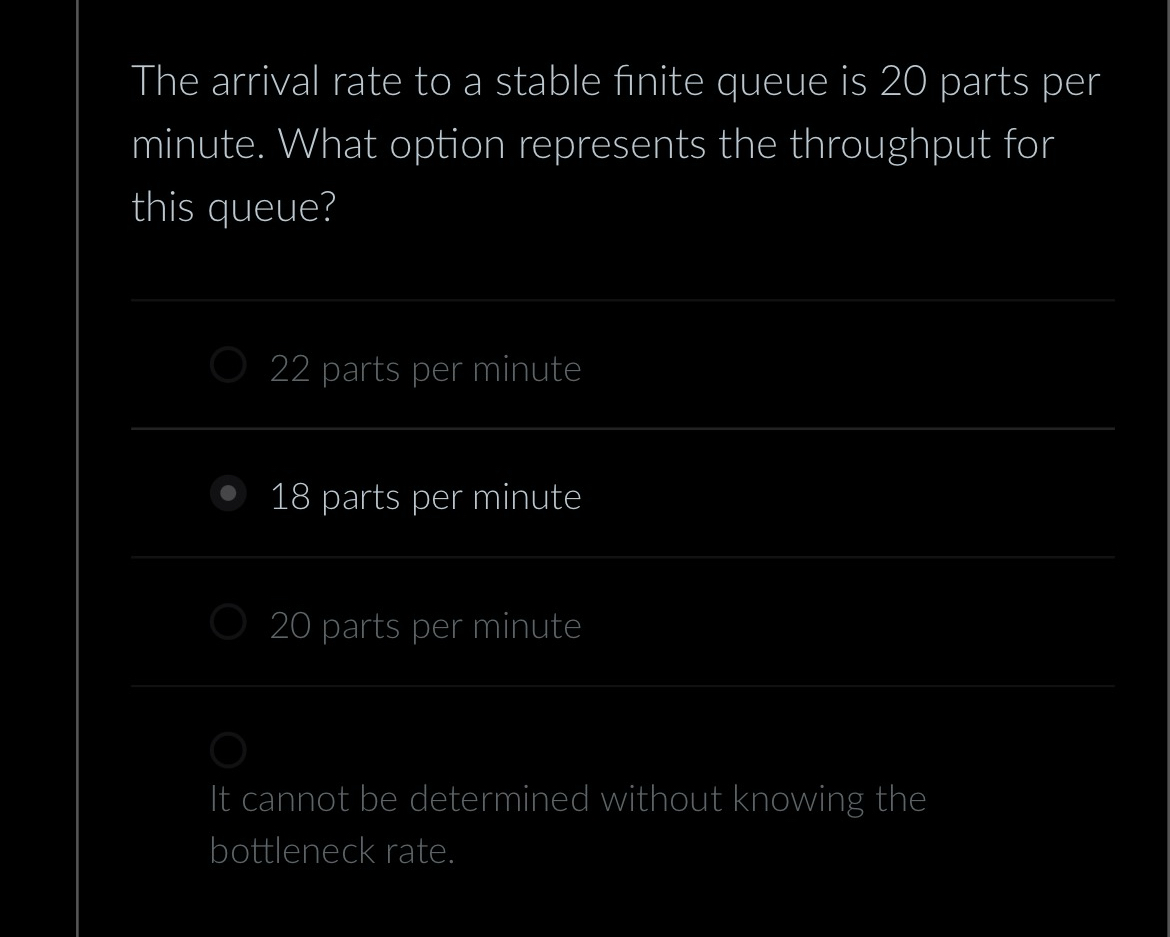
Task: Click the 18 parts per minute label text
Action: click(425, 496)
